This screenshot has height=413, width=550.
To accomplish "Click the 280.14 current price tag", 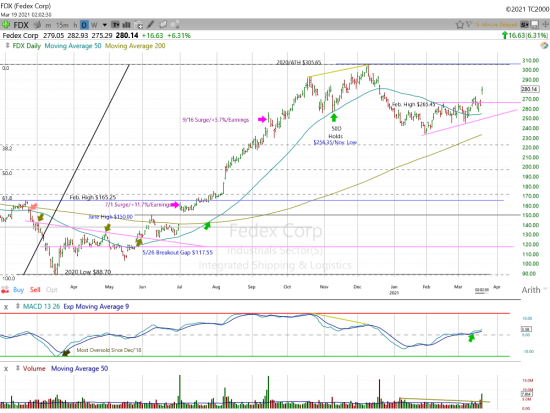I will 529,89.
